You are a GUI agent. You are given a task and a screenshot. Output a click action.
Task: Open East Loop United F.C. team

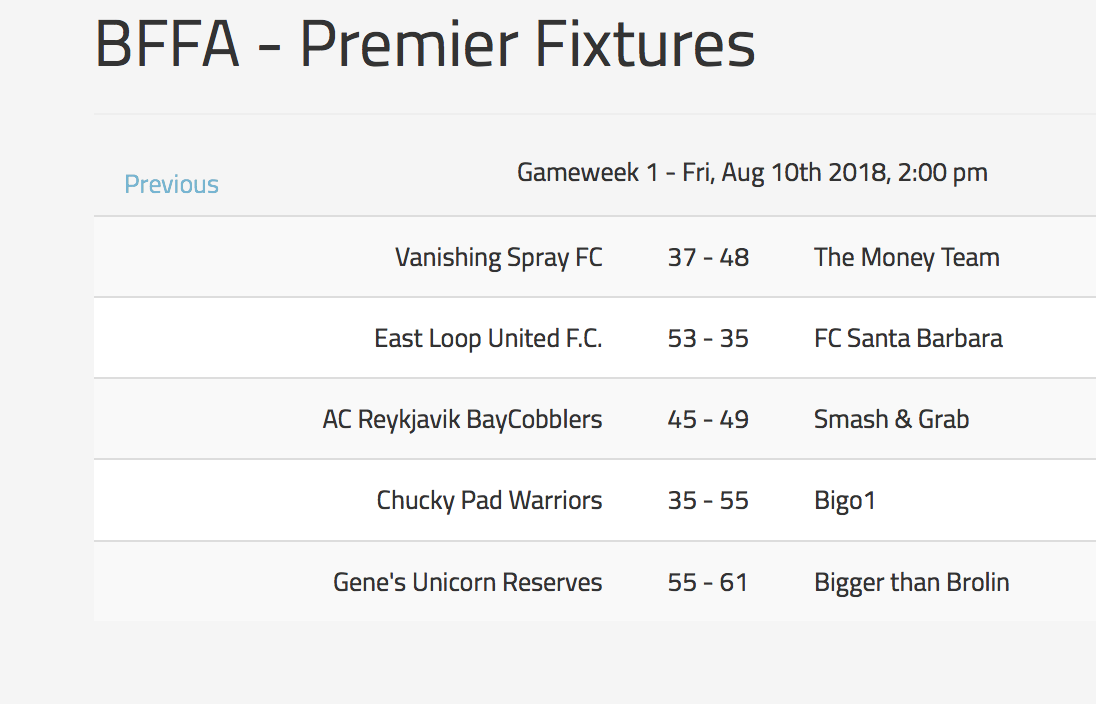point(488,338)
